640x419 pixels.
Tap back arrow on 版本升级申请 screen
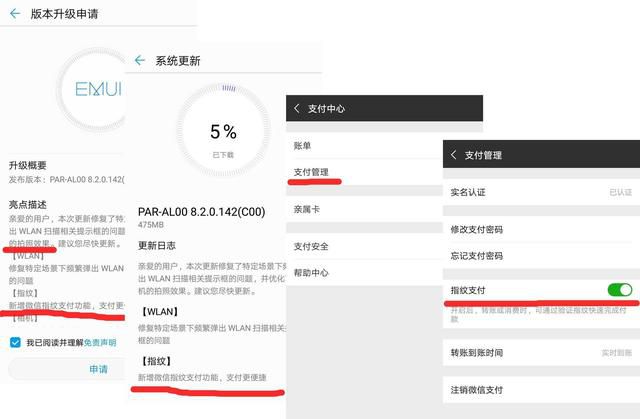click(14, 13)
